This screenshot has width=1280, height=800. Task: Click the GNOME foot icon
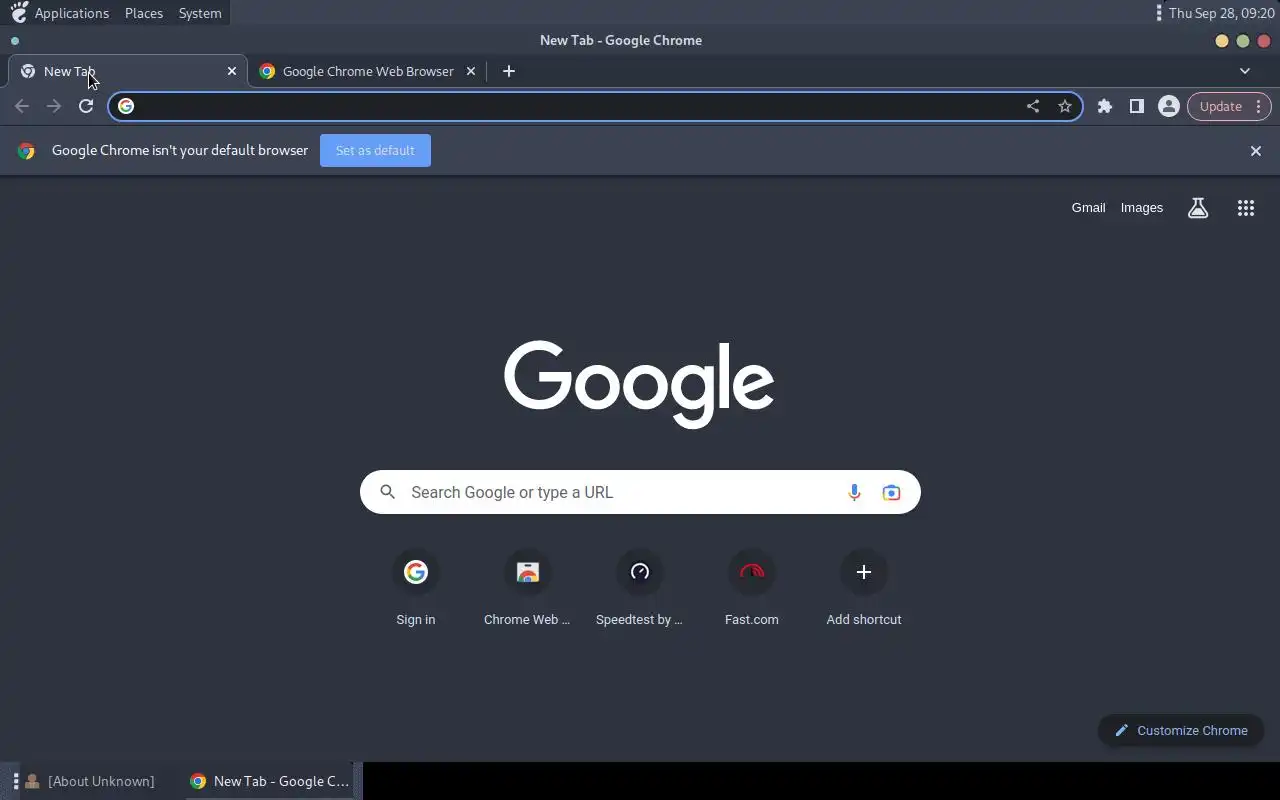[x=19, y=13]
